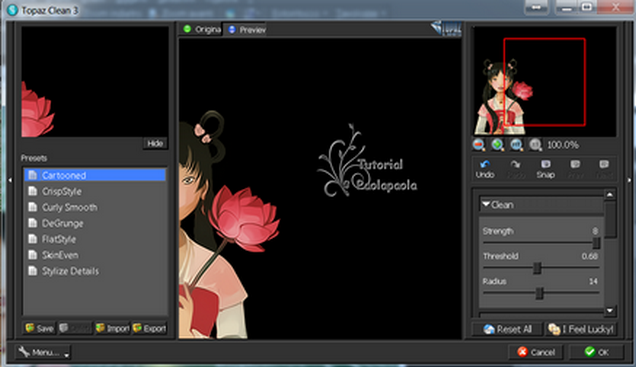
Task: Click the disabled Next snapshot icon
Action: point(604,169)
